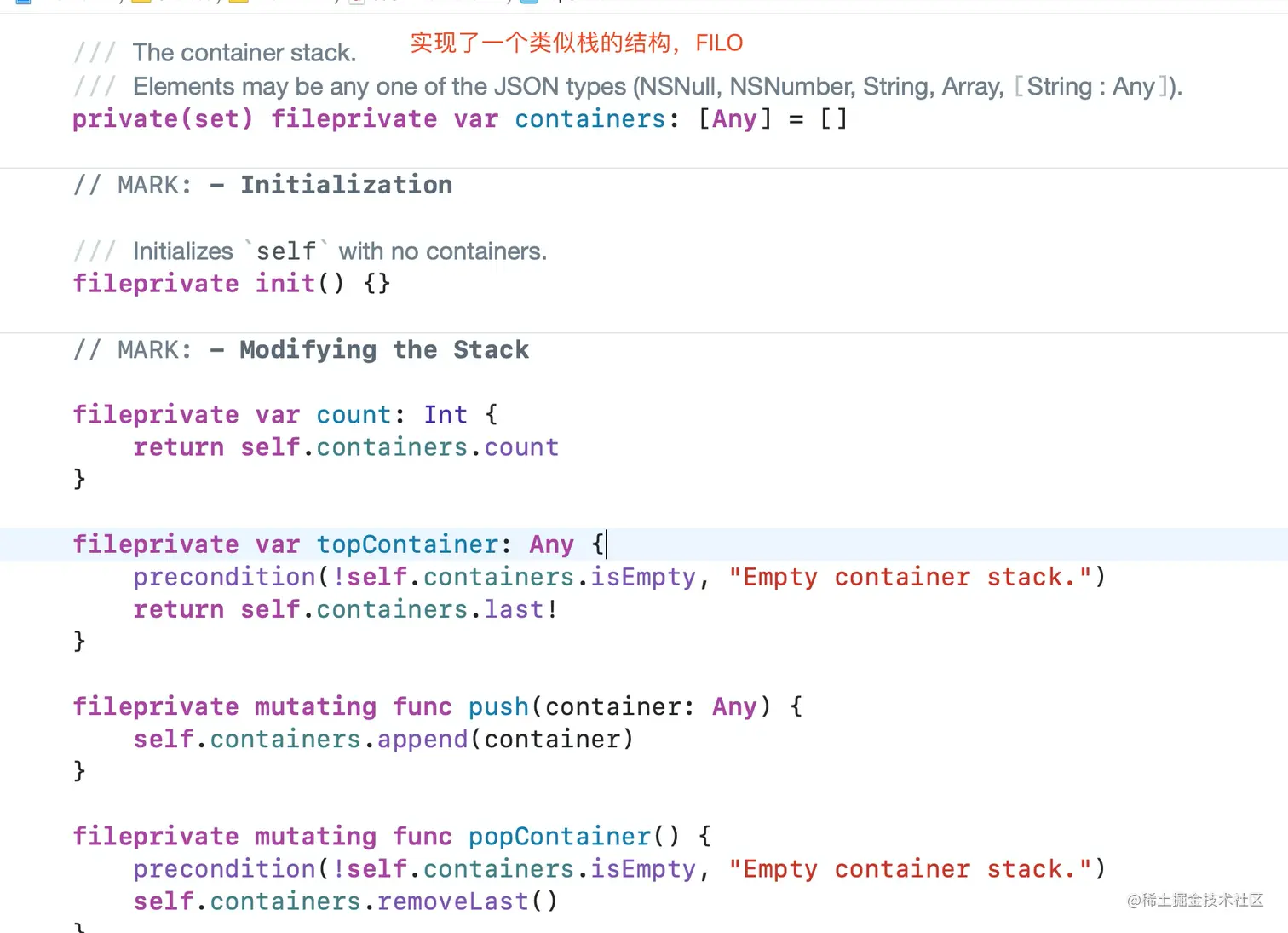
Task: Click the "MARK: - Modifying the Stack" comment
Action: [302, 350]
